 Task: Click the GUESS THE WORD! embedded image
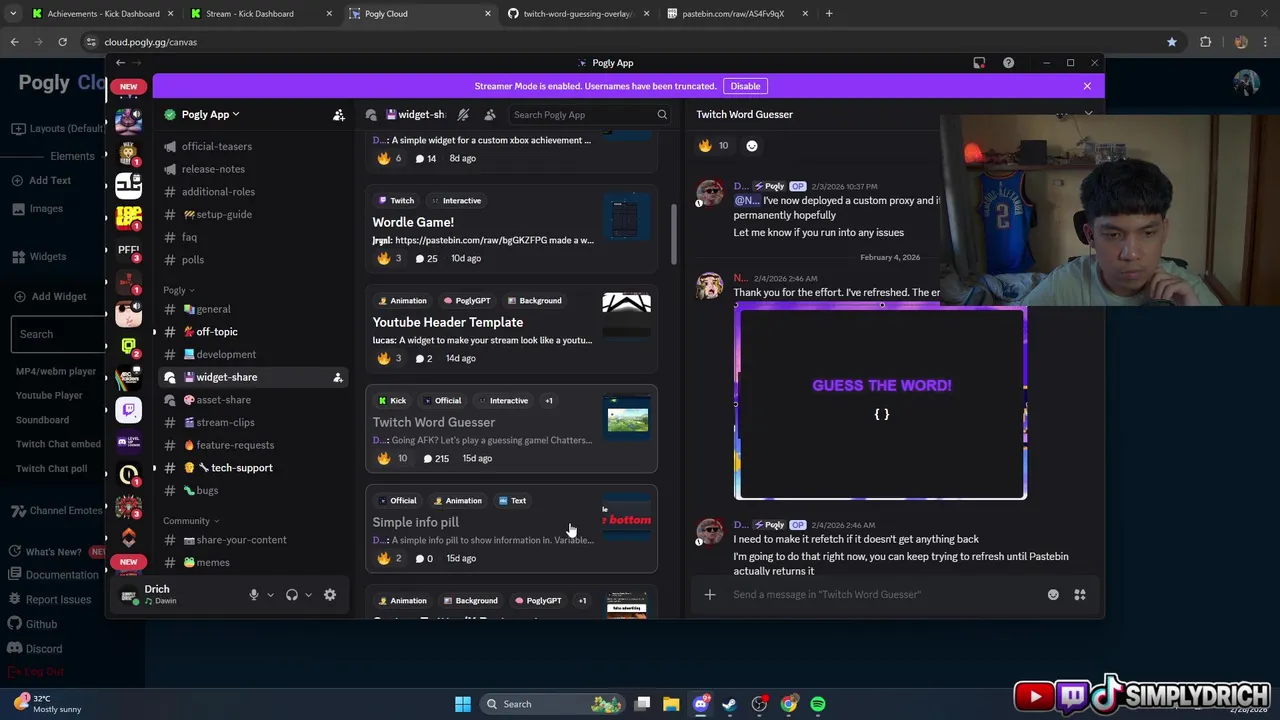pos(880,402)
